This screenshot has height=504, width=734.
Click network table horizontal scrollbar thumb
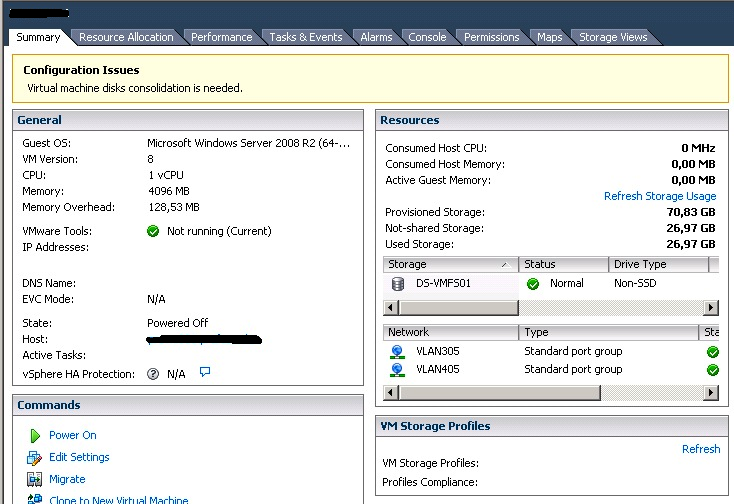(499, 393)
